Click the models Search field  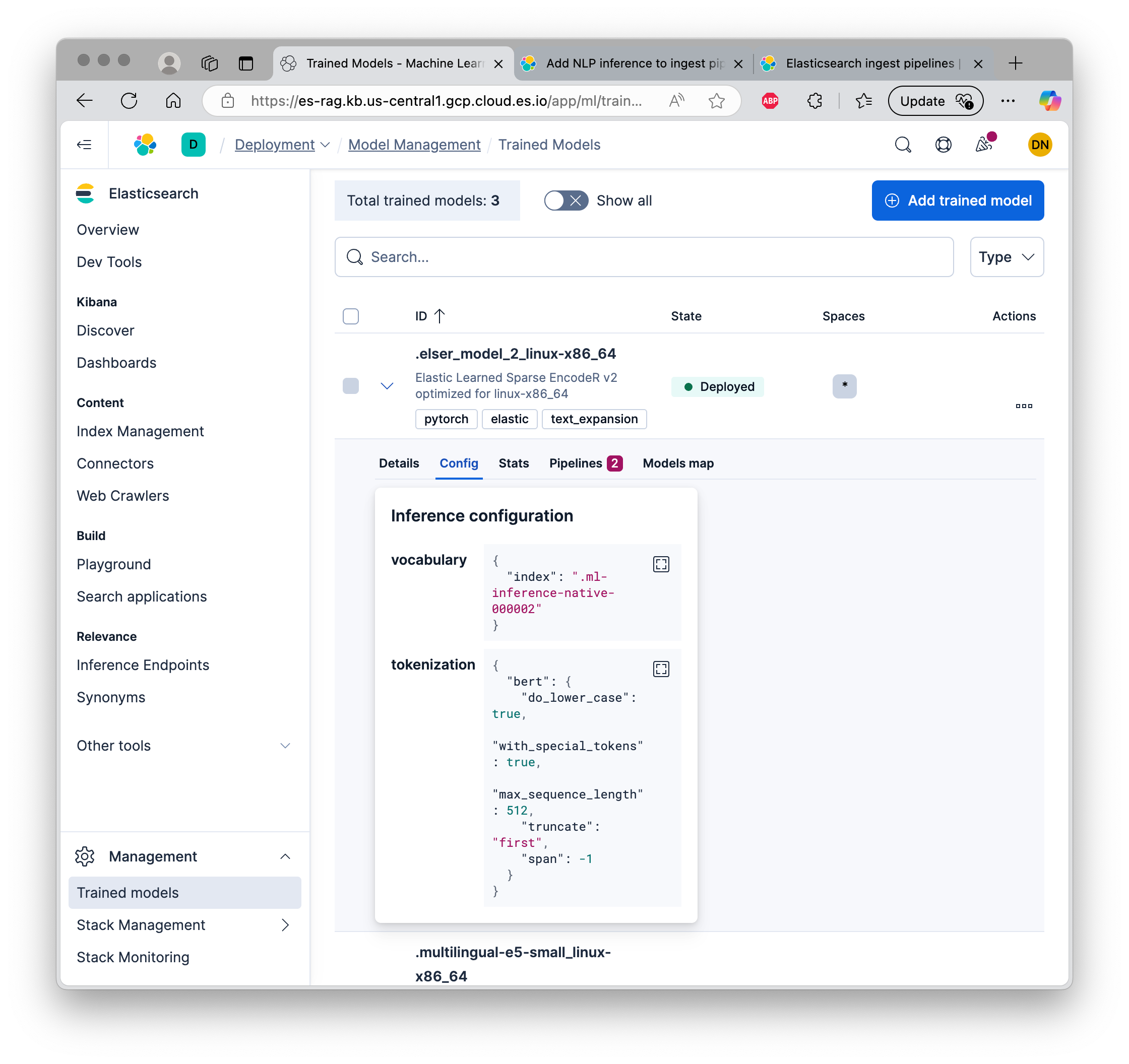tap(644, 256)
